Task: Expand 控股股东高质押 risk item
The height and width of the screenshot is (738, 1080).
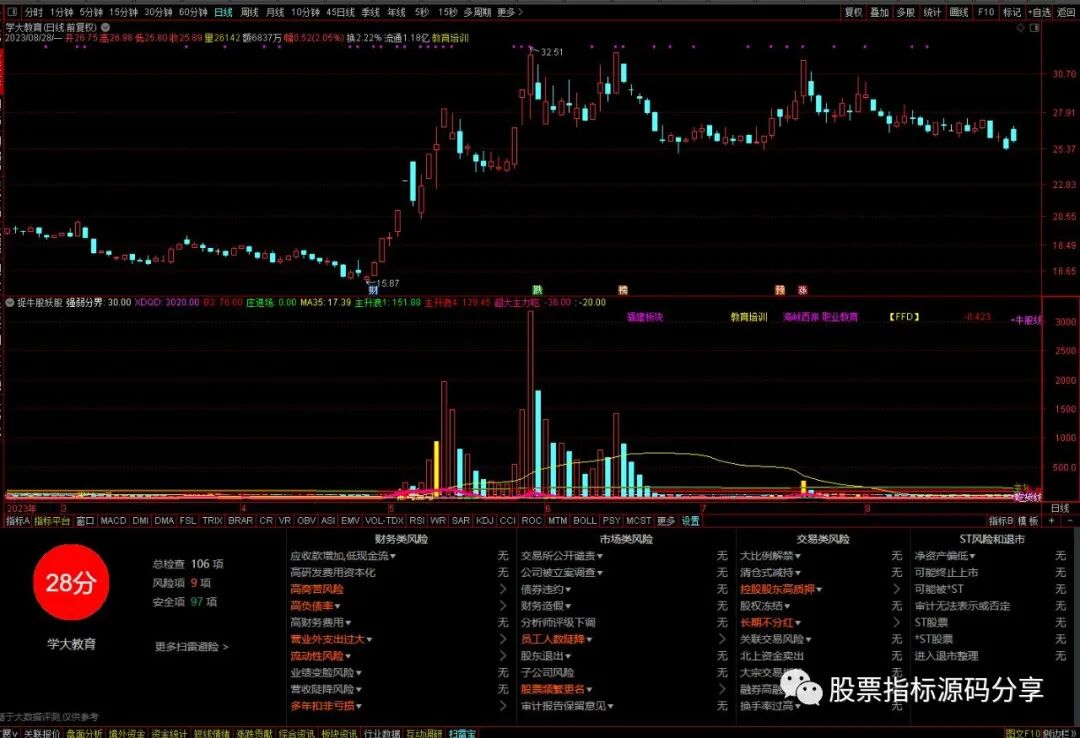Action: [782, 590]
